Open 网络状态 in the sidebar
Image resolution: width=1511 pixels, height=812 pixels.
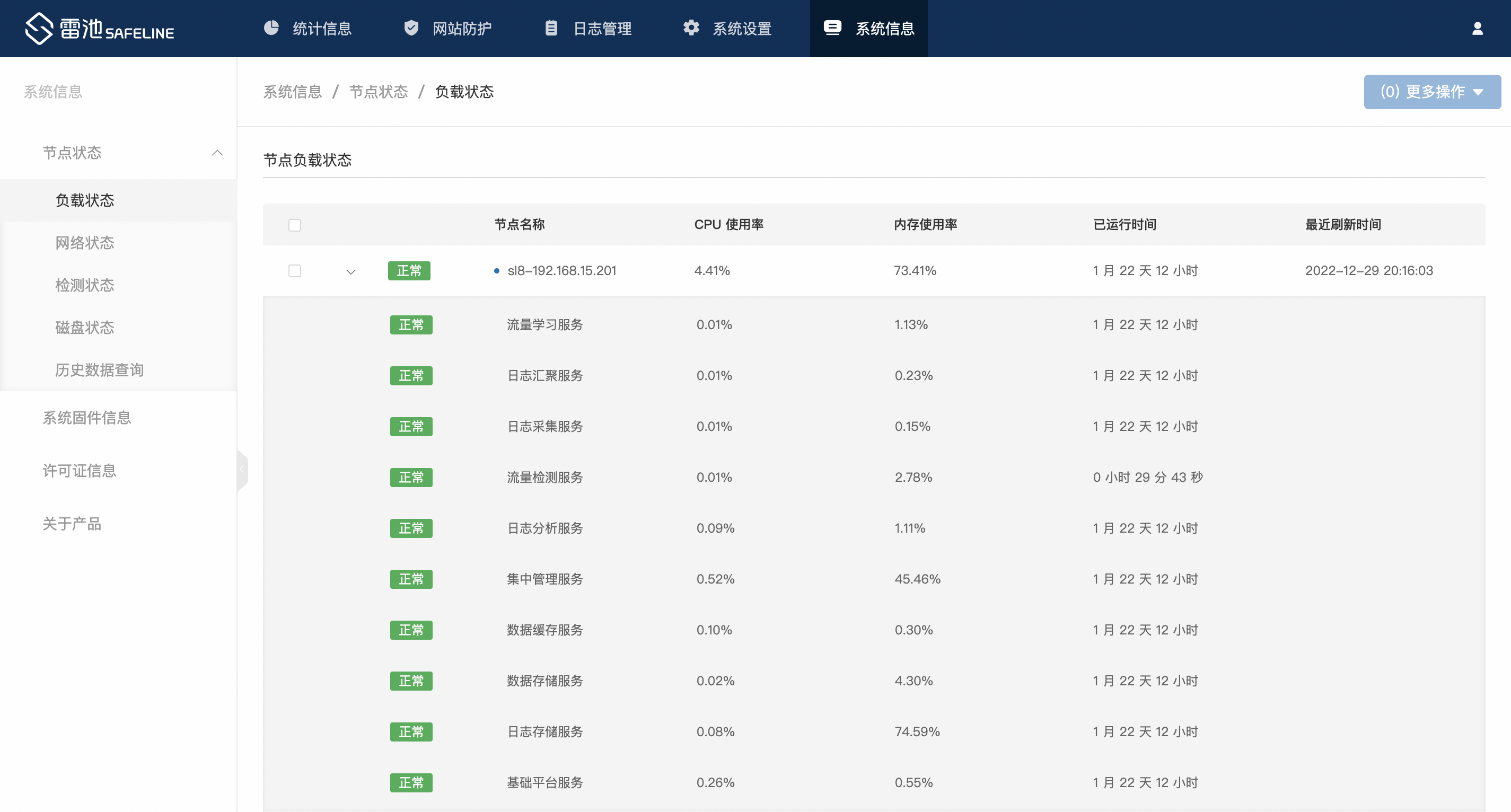[84, 243]
